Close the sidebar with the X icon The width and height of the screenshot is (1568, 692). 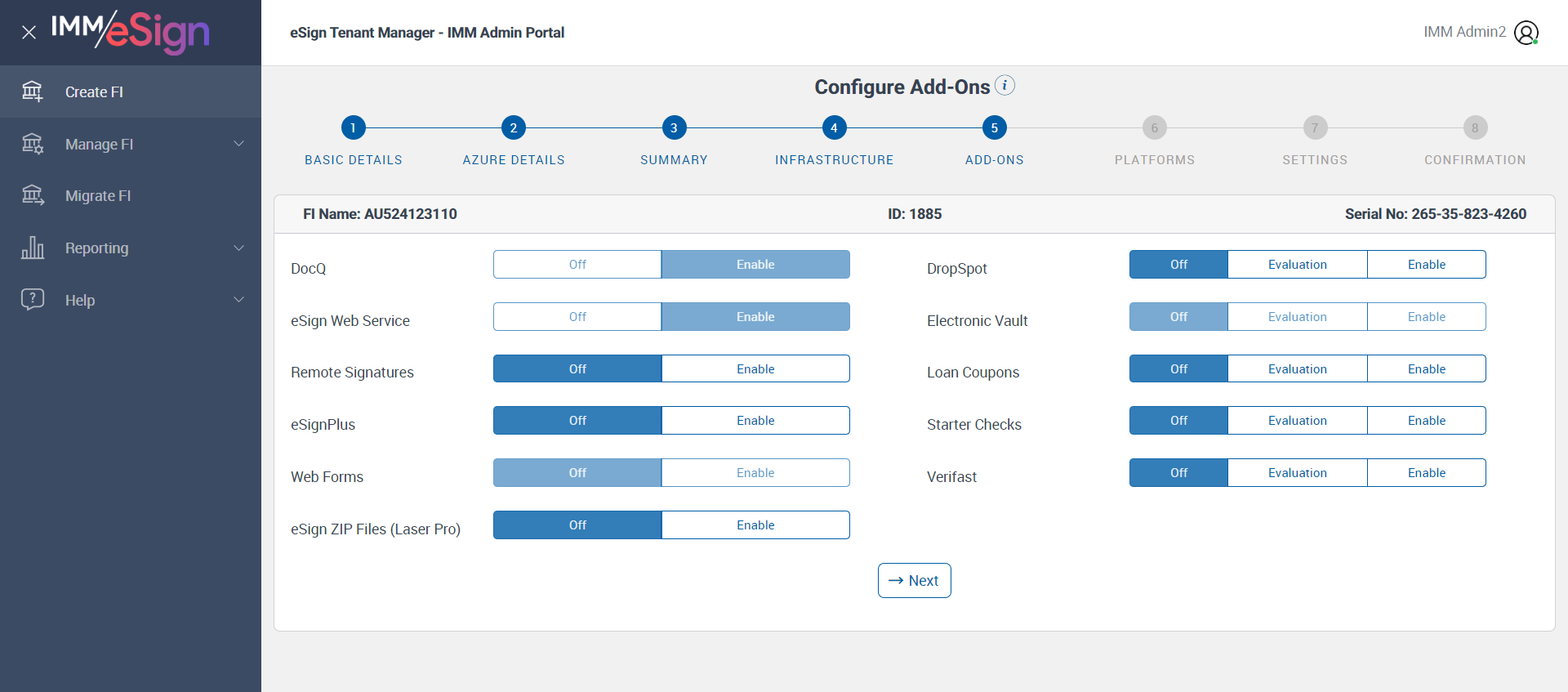[29, 33]
